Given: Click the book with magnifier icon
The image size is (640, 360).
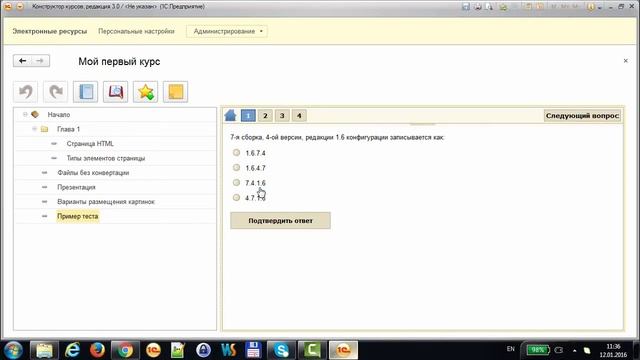Looking at the screenshot, I should point(116,92).
